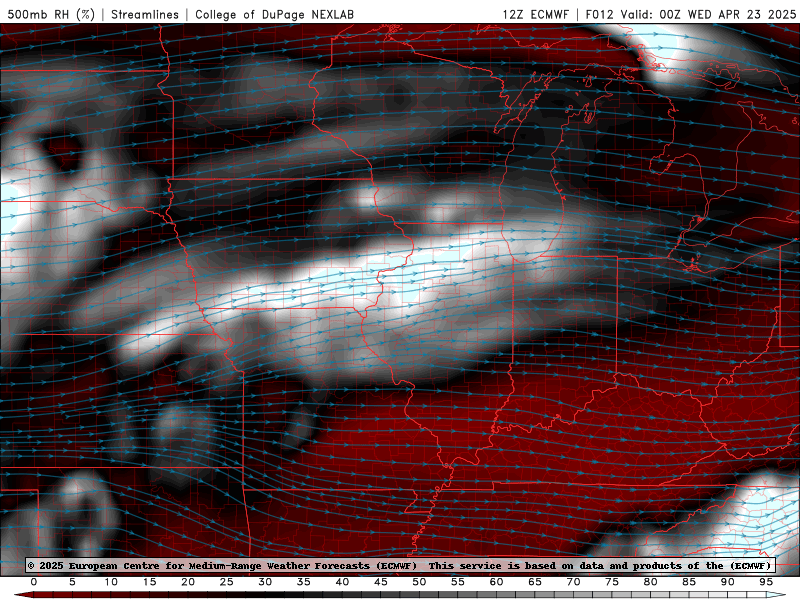Select the "10" label on the color scale
The width and height of the screenshot is (800, 600).
[x=111, y=582]
